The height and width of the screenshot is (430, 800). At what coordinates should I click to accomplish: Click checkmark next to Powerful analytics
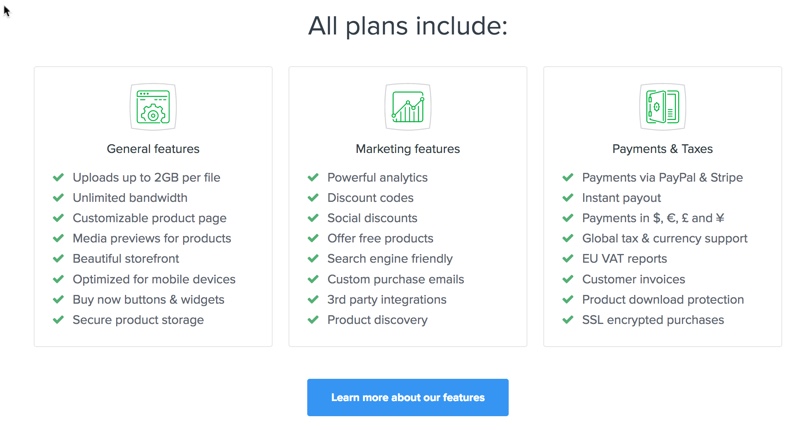pos(313,178)
